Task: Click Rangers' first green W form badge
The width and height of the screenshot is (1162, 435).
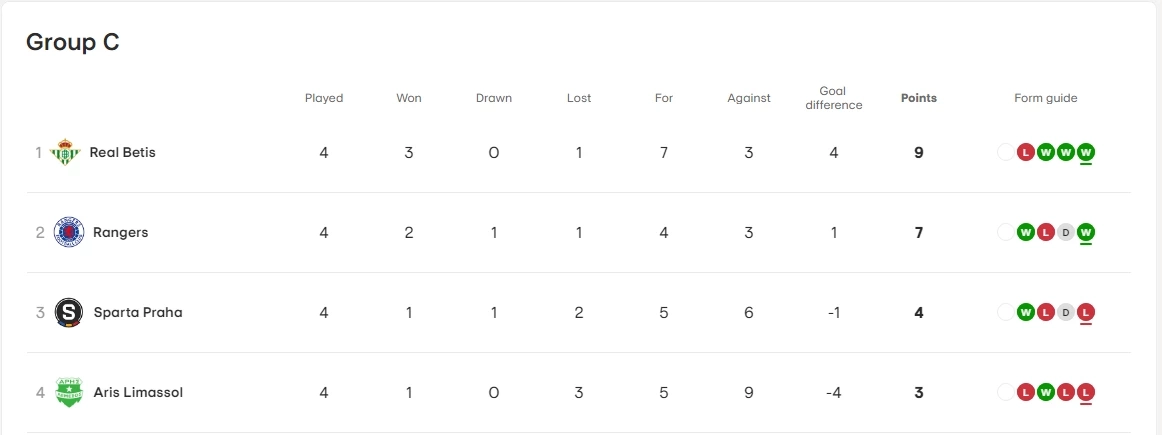Action: coord(1025,233)
